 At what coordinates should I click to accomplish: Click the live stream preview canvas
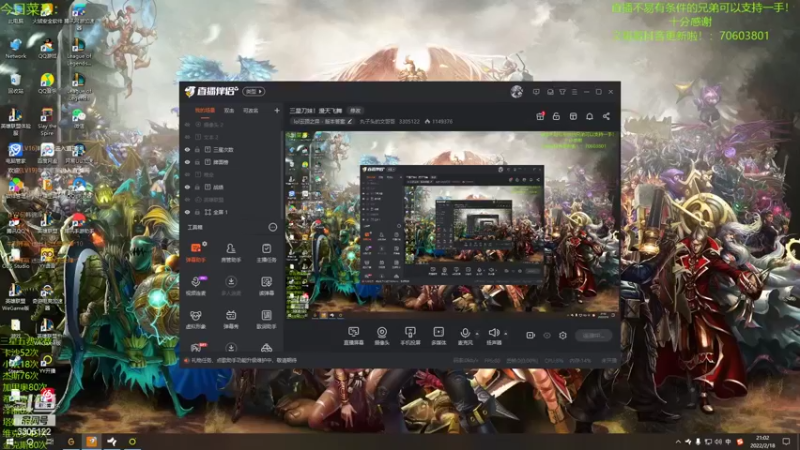coord(452,225)
